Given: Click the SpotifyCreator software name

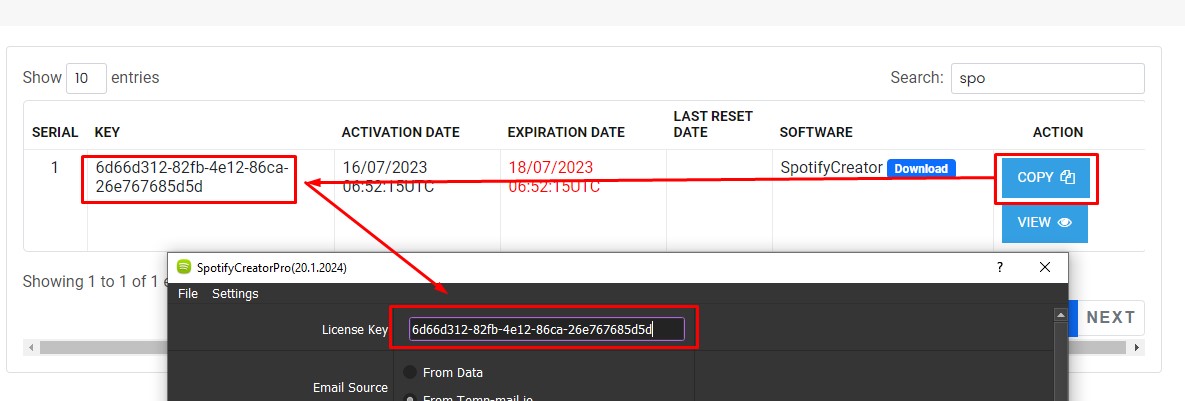Looking at the screenshot, I should coord(831,168).
